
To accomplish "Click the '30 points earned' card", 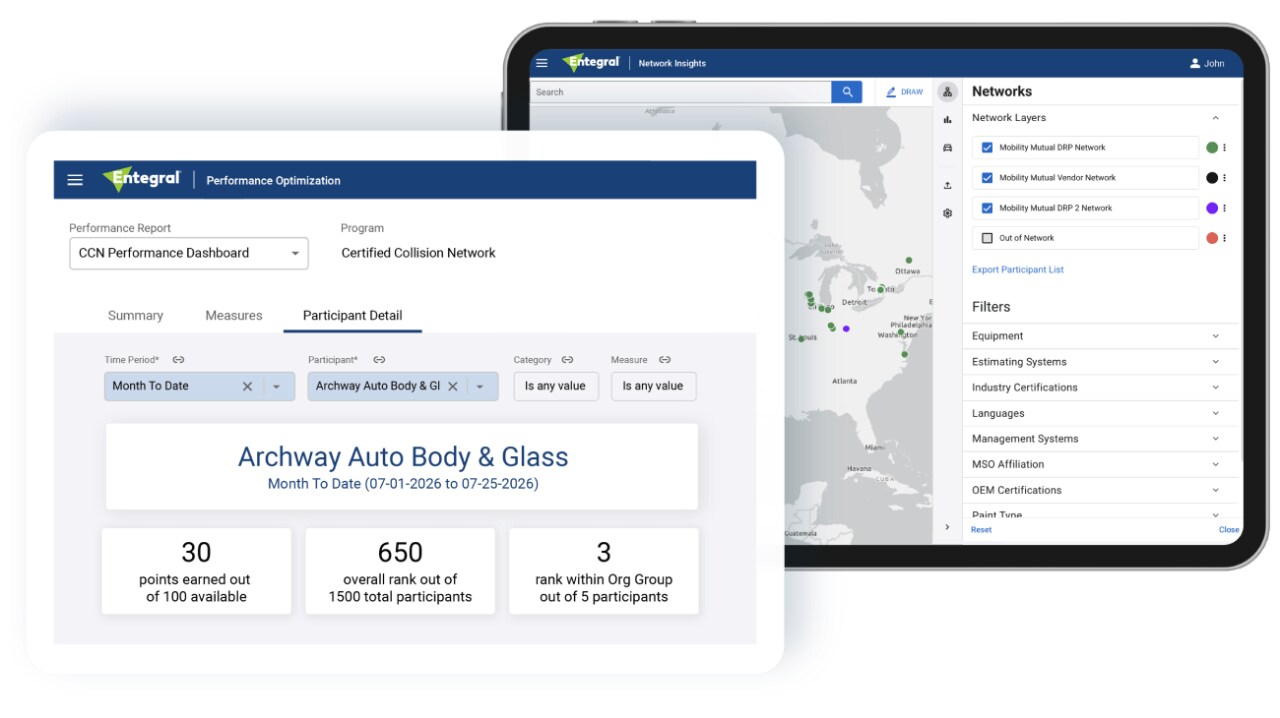I will click(x=196, y=571).
